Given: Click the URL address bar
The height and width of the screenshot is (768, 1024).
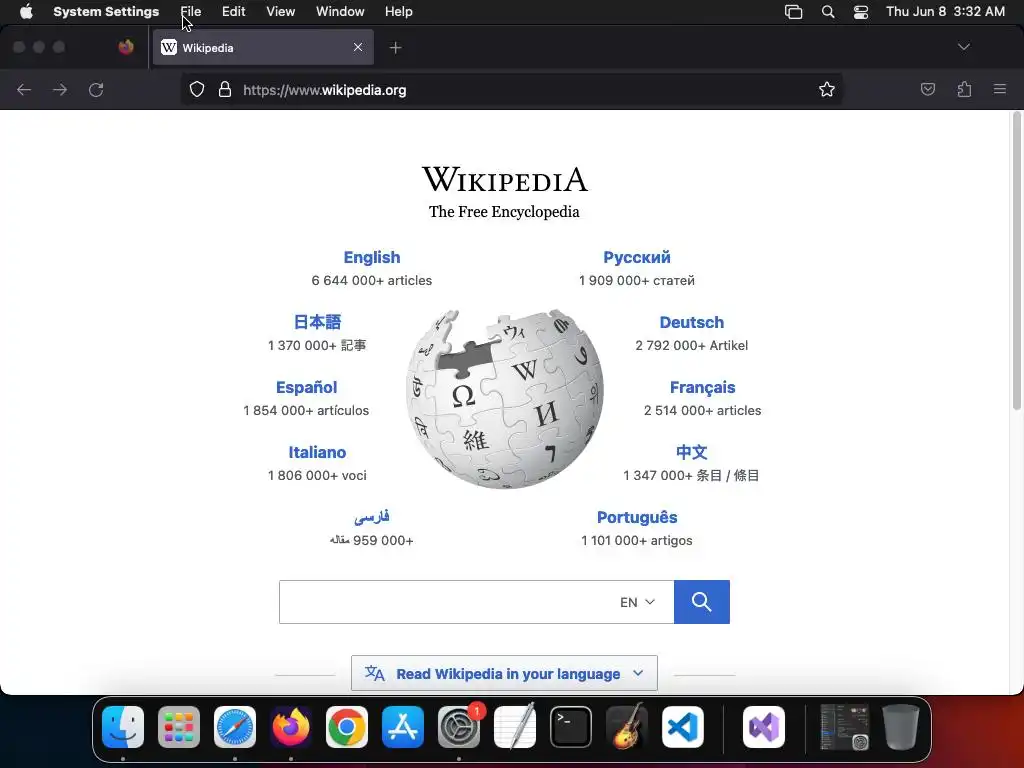Looking at the screenshot, I should point(511,89).
